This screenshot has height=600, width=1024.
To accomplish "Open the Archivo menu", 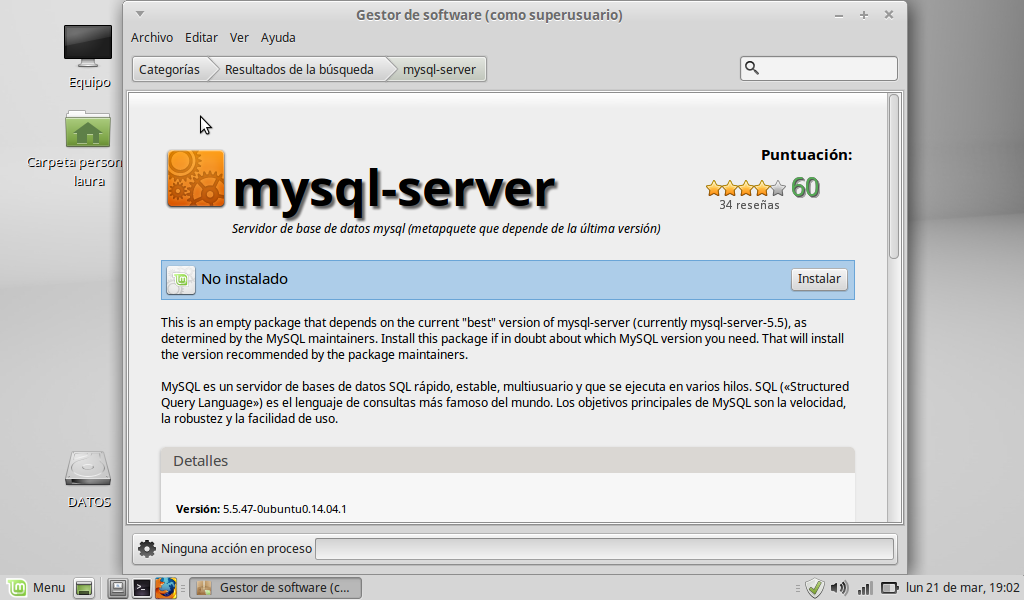I will (x=152, y=38).
